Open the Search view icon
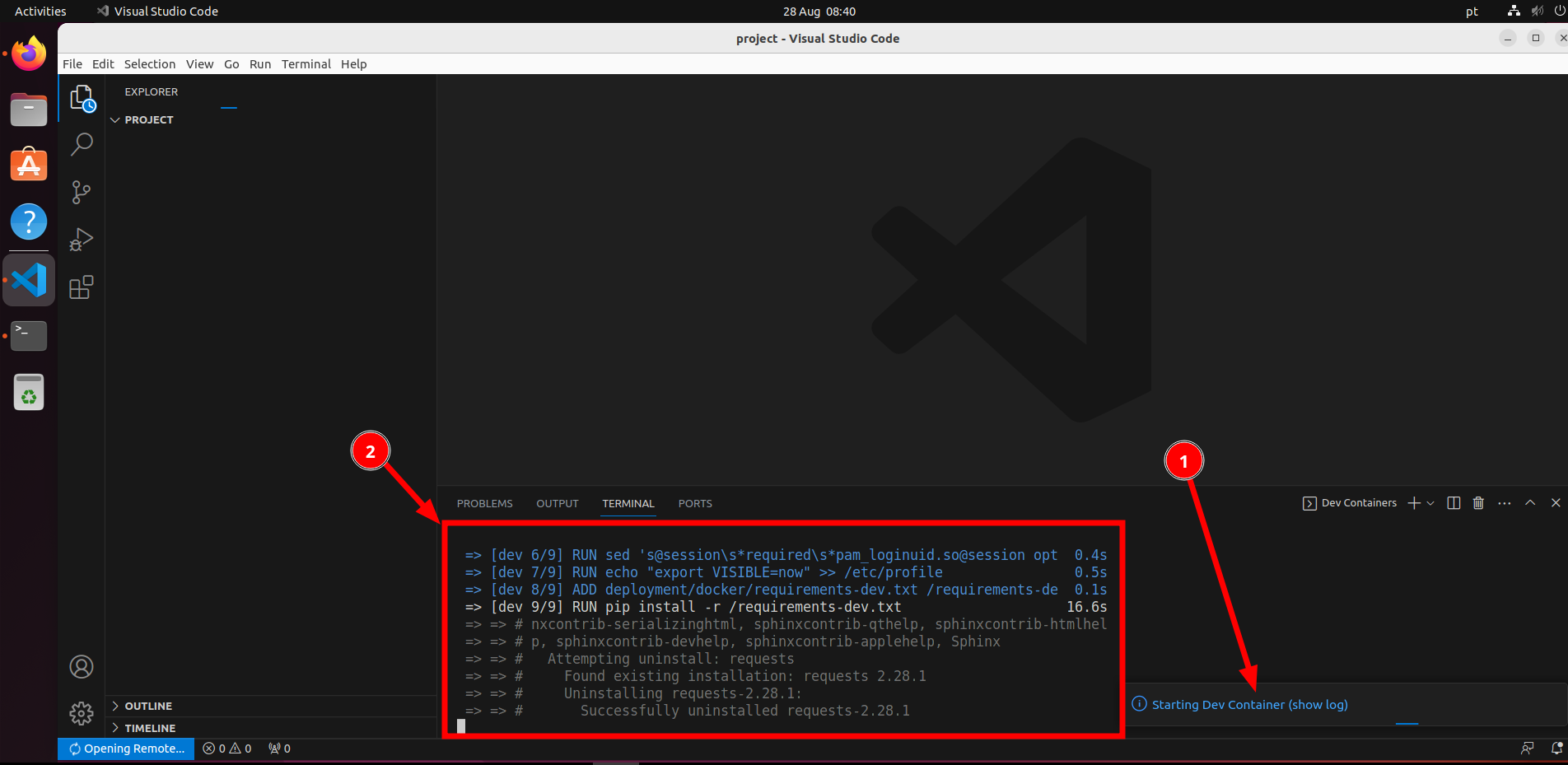 82,145
